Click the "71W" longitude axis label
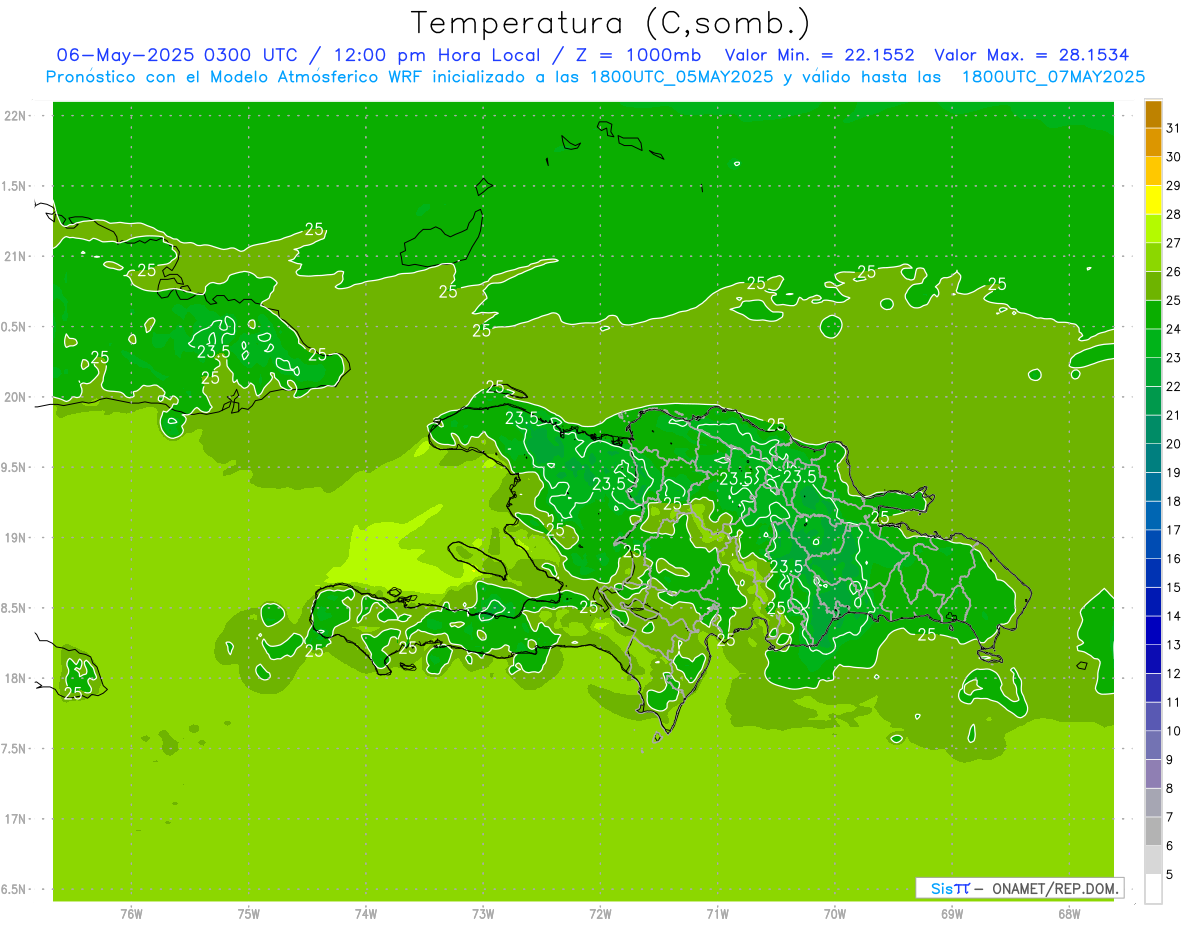 point(717,914)
